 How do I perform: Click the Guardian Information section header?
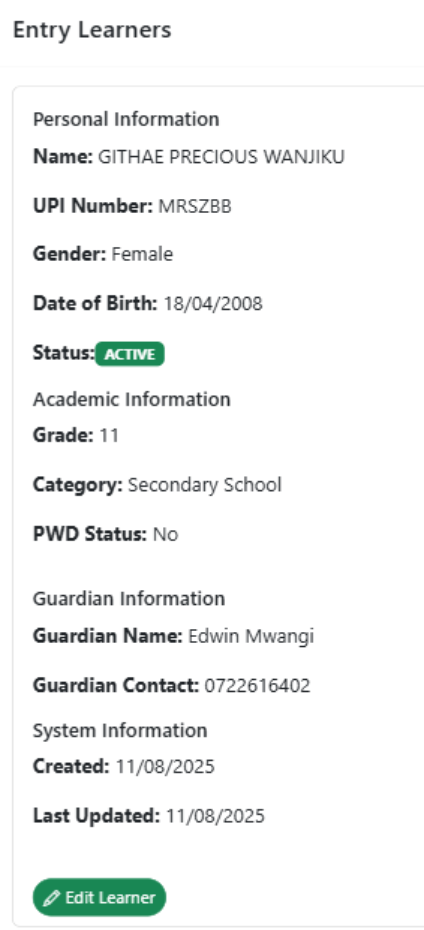click(129, 598)
